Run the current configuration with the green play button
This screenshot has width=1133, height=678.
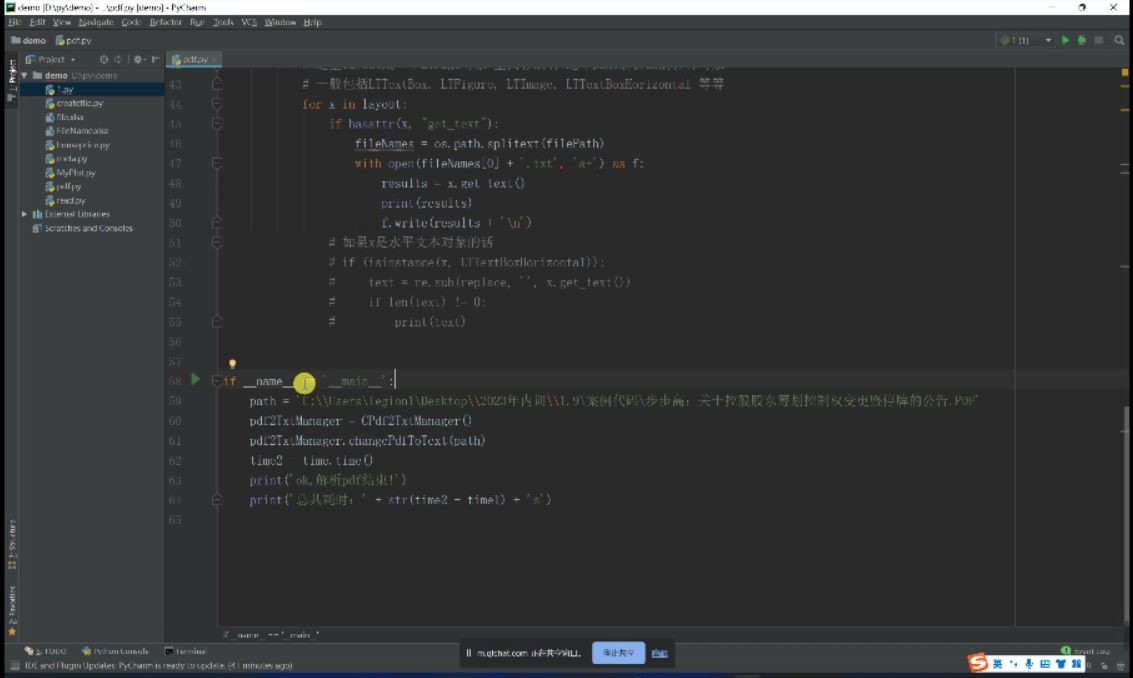[x=1065, y=40]
